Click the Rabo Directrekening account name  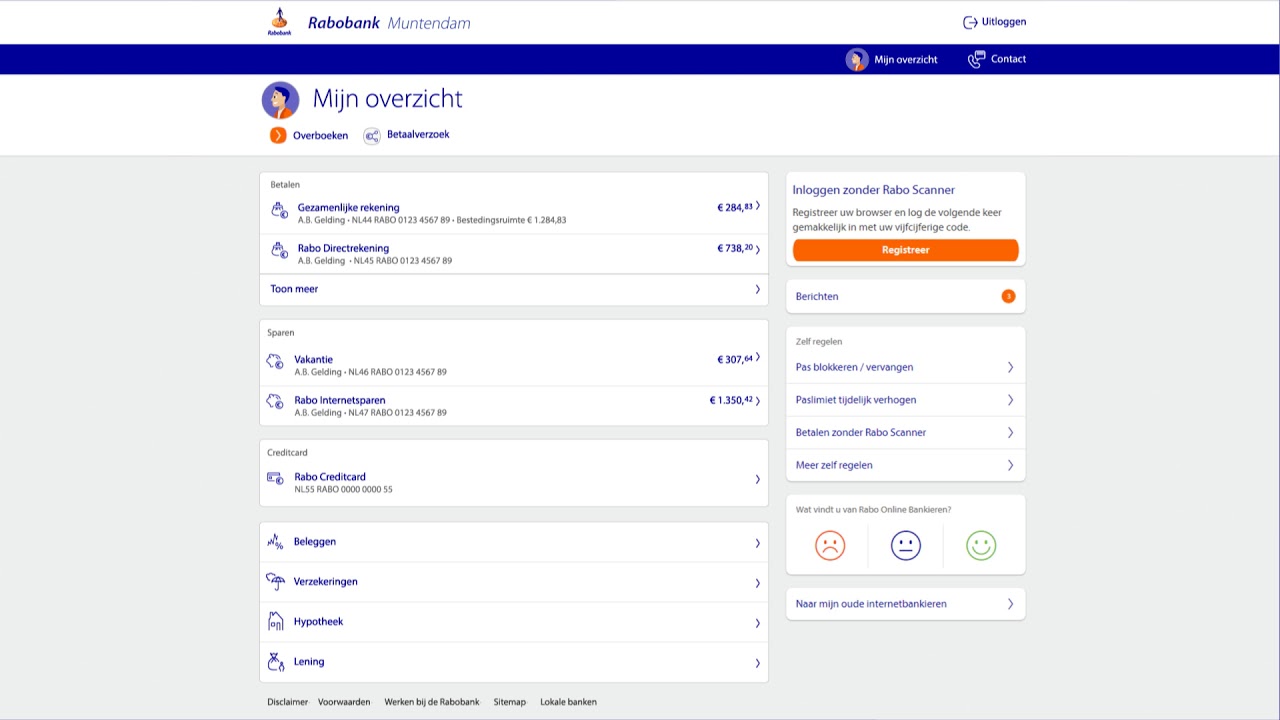pyautogui.click(x=343, y=248)
